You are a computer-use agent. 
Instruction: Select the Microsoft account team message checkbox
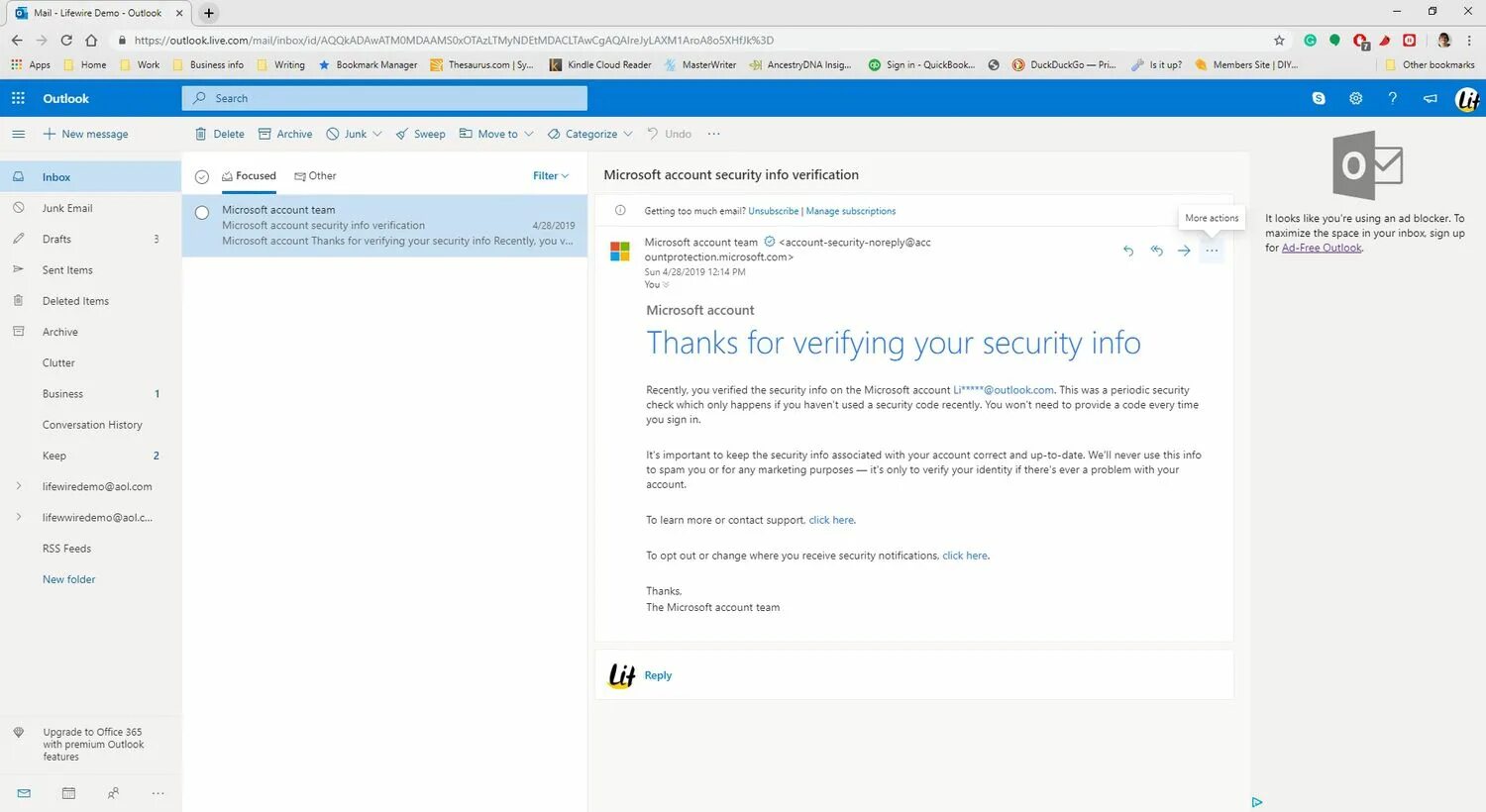(x=202, y=212)
